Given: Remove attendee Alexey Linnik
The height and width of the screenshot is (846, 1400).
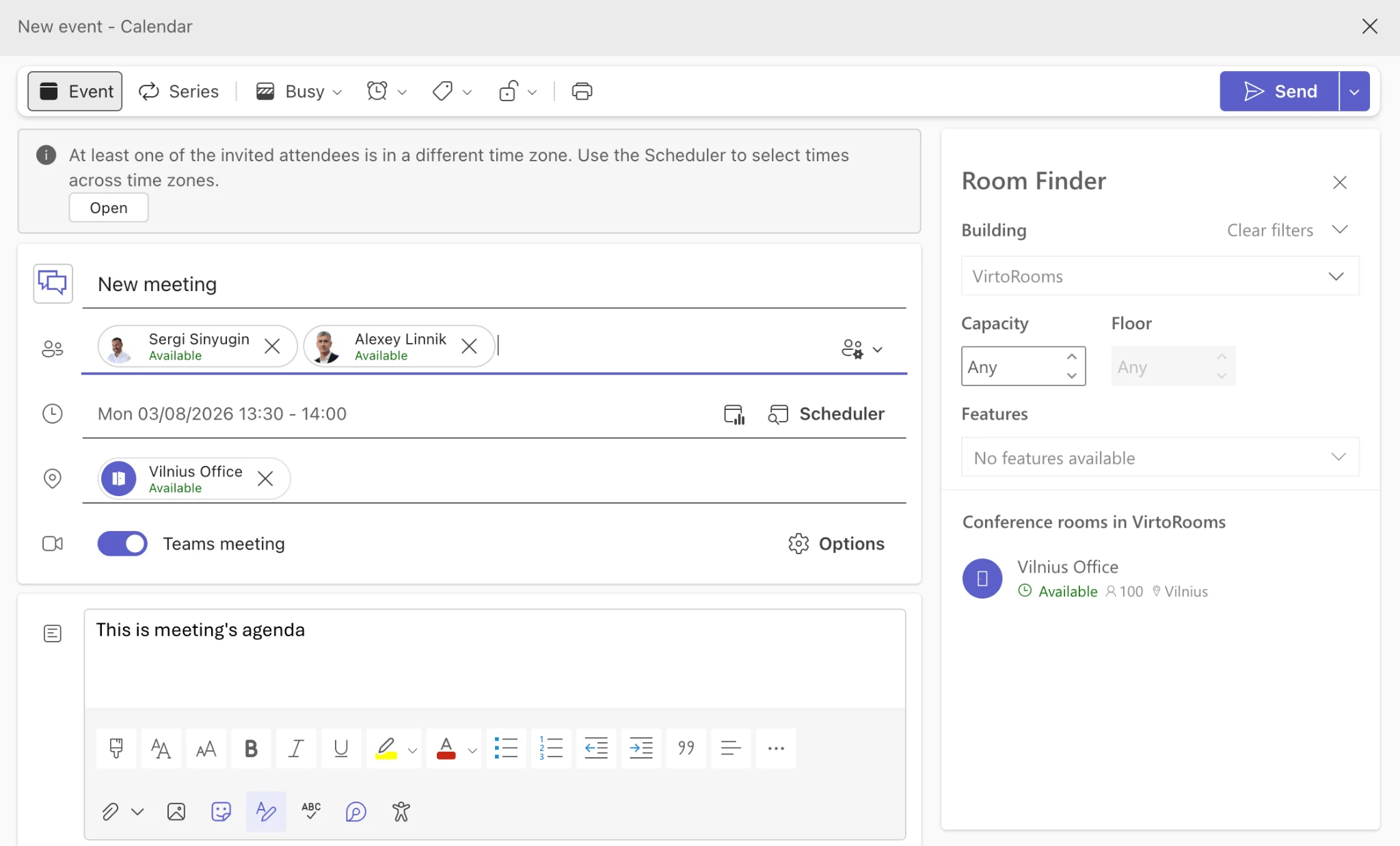Looking at the screenshot, I should tap(469, 346).
